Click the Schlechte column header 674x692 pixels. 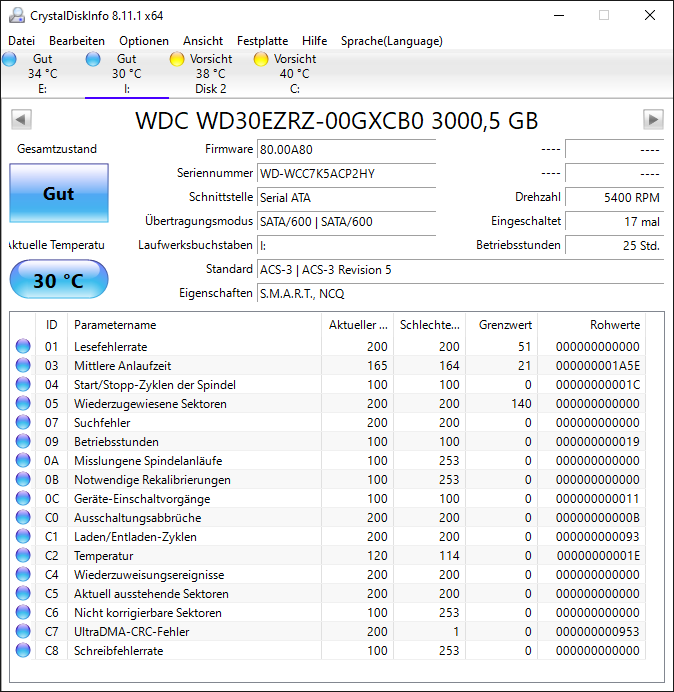click(429, 325)
